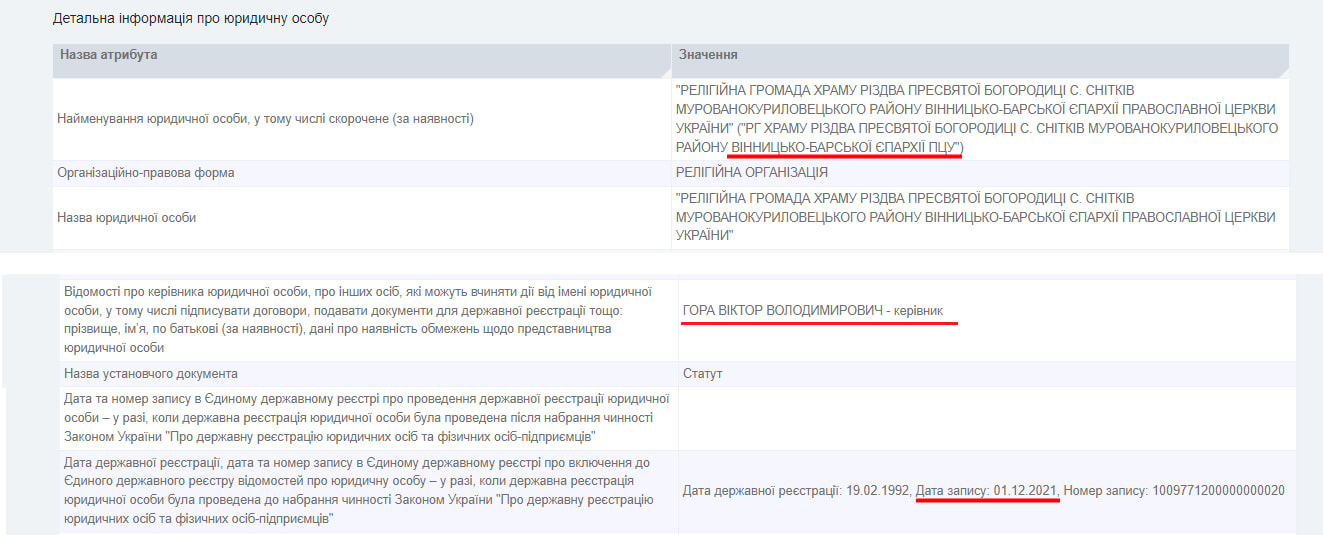Select heading 'Детальна інформація про юридичну особу'
This screenshot has height=535, width=1323.
(191, 19)
